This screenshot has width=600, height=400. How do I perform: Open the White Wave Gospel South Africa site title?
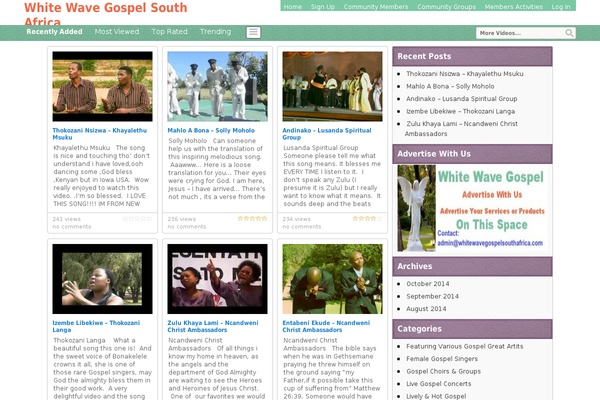point(106,14)
